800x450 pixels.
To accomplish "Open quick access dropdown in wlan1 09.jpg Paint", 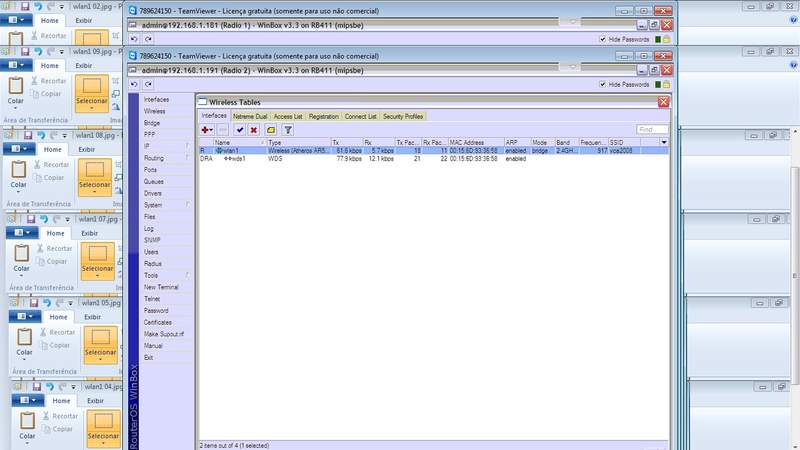I will click(62, 52).
